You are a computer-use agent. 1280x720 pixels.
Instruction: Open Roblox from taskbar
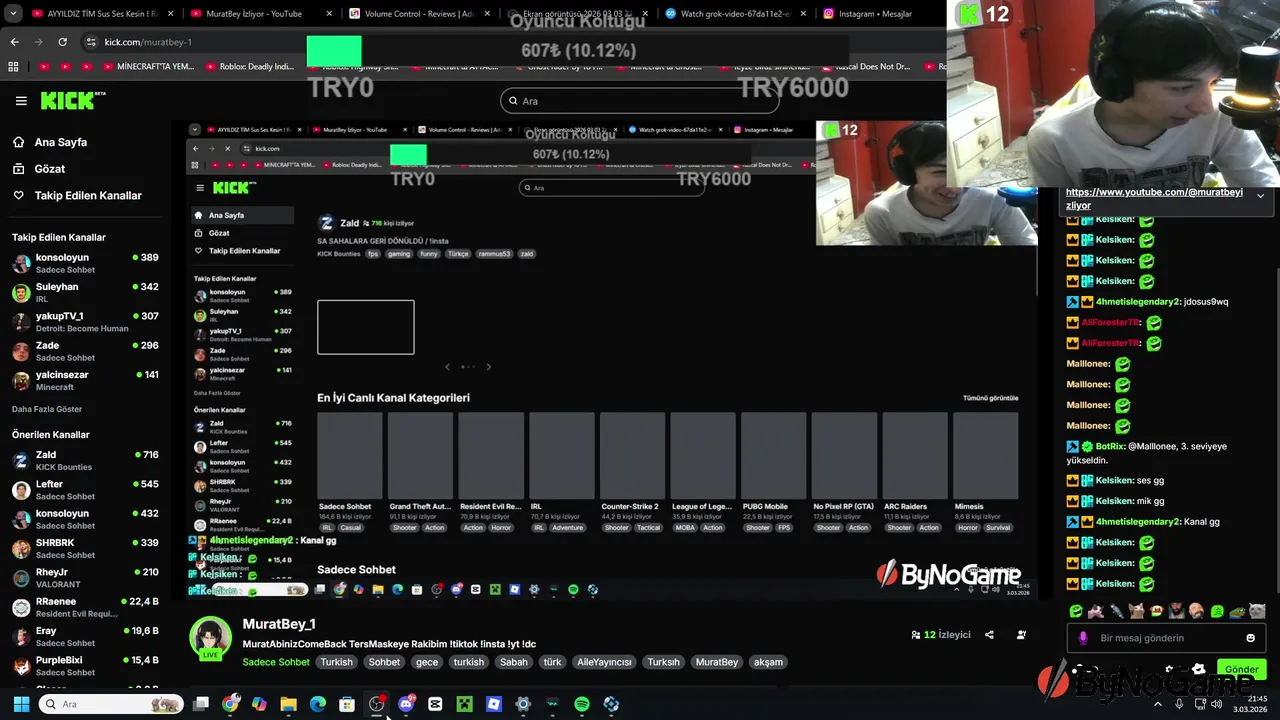[494, 704]
